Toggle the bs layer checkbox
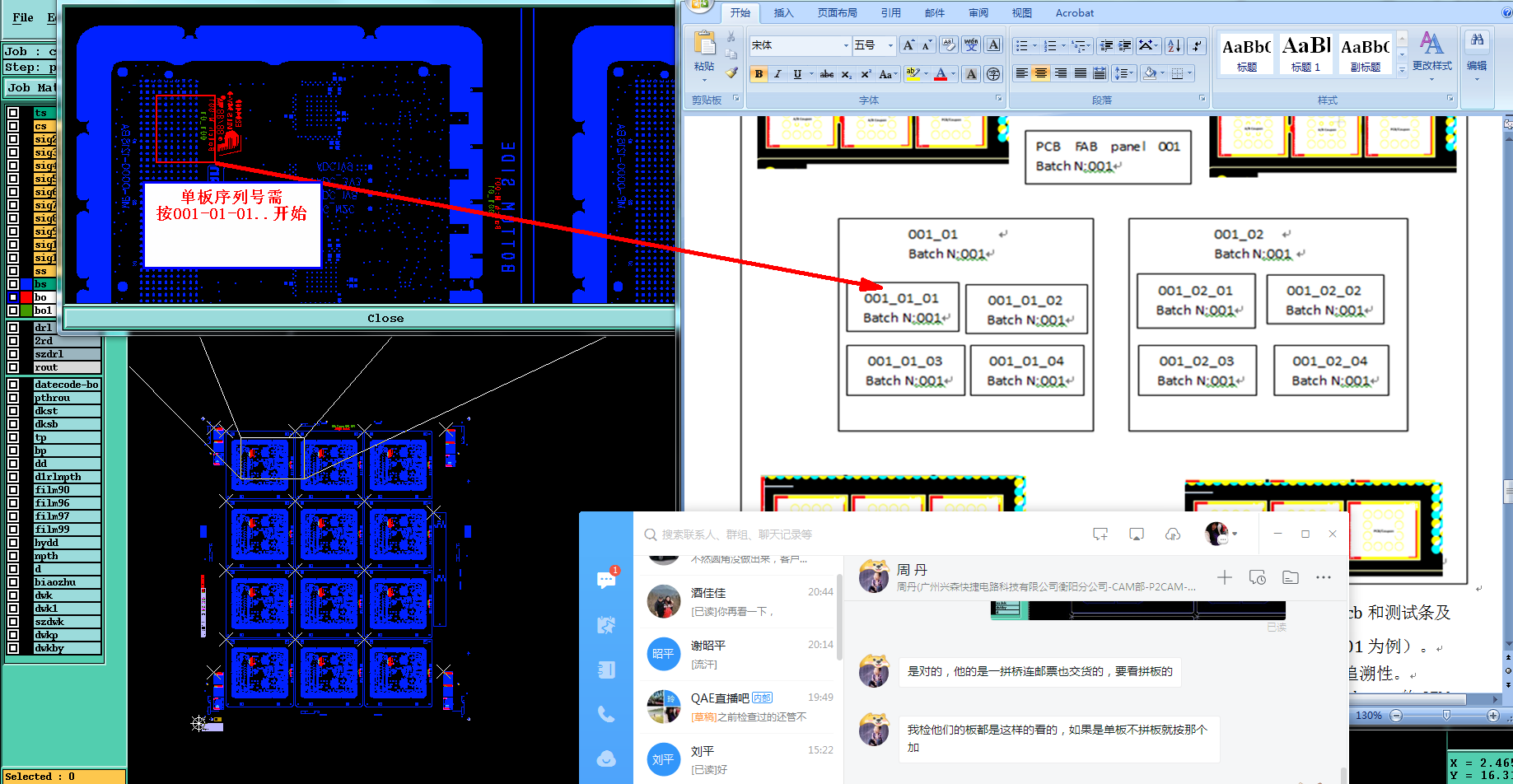 pyautogui.click(x=13, y=284)
